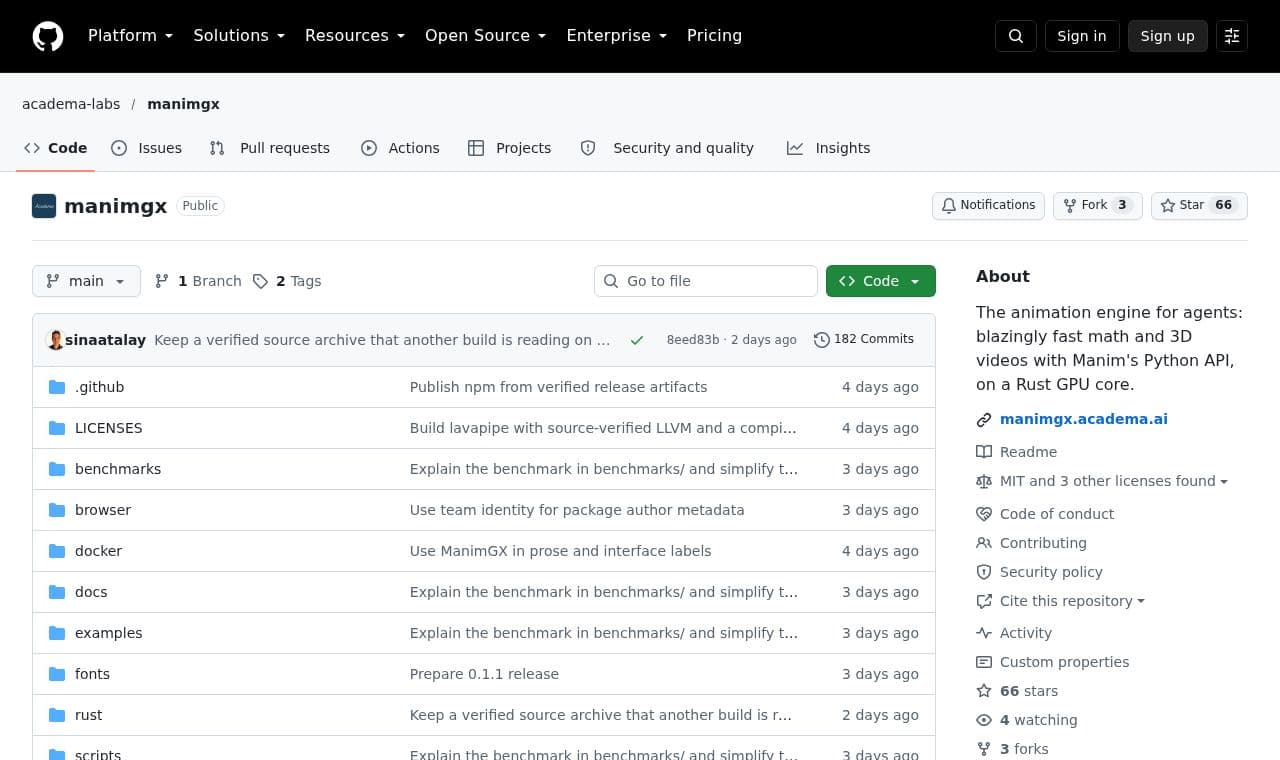Open the green Code dropdown
This screenshot has width=1280, height=760.
(881, 281)
